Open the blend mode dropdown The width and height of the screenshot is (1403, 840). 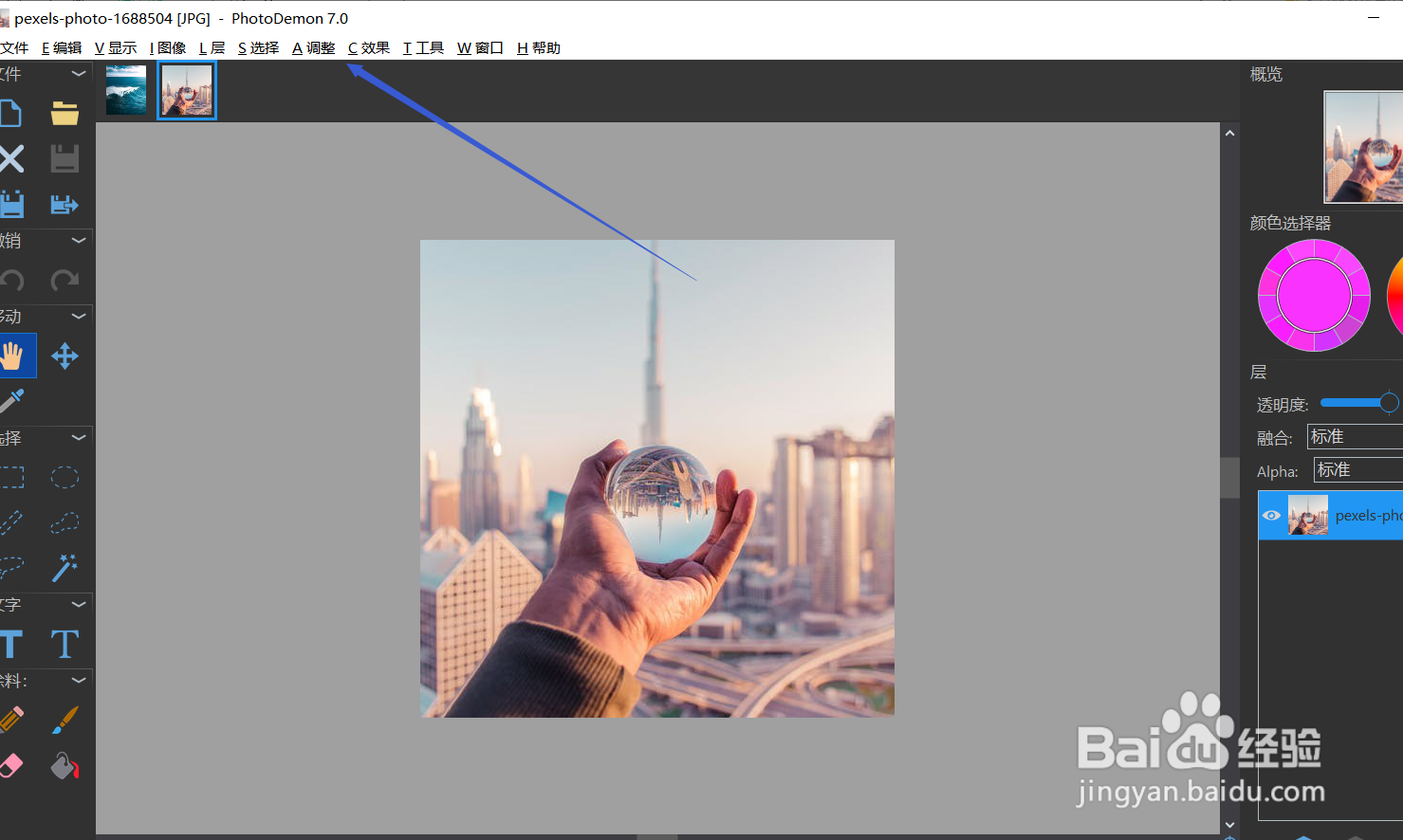1355,436
